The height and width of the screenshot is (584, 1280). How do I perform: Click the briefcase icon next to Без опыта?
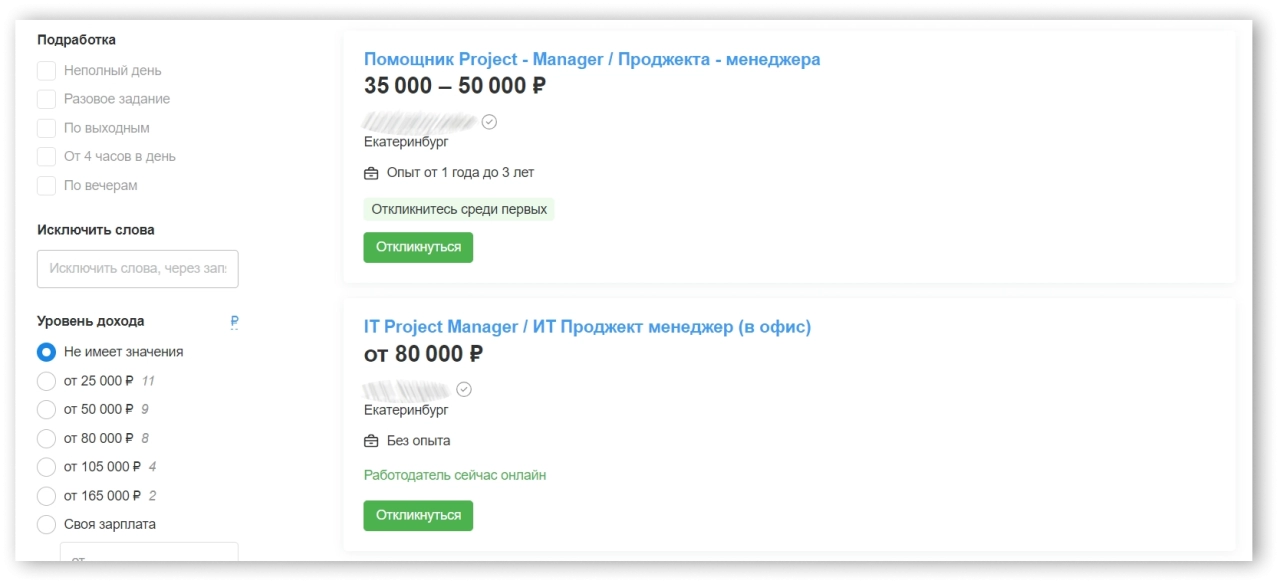point(370,440)
